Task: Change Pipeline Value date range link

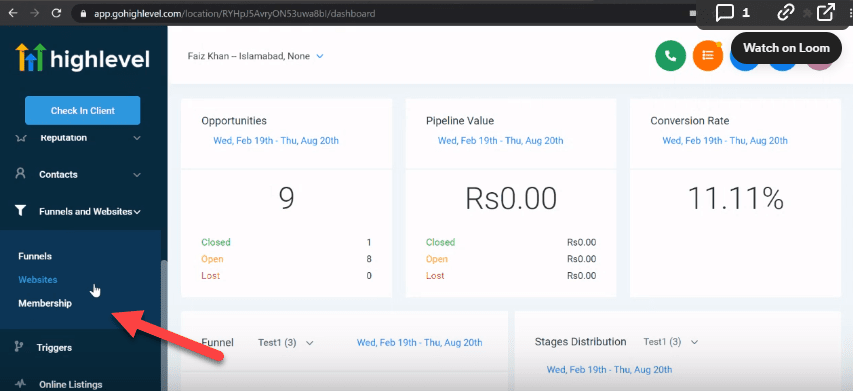Action: pyautogui.click(x=500, y=140)
